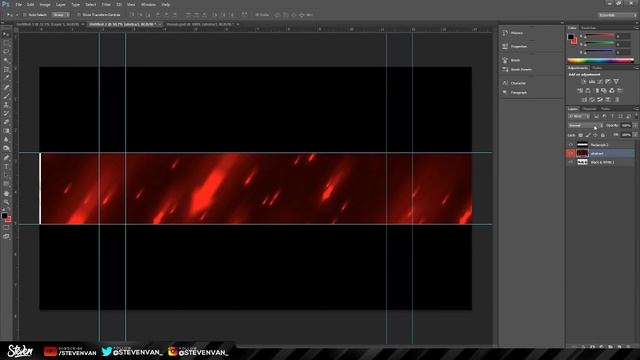Select the Path Selection tool
Image resolution: width=640 pixels, height=360 pixels.
click(x=6, y=175)
